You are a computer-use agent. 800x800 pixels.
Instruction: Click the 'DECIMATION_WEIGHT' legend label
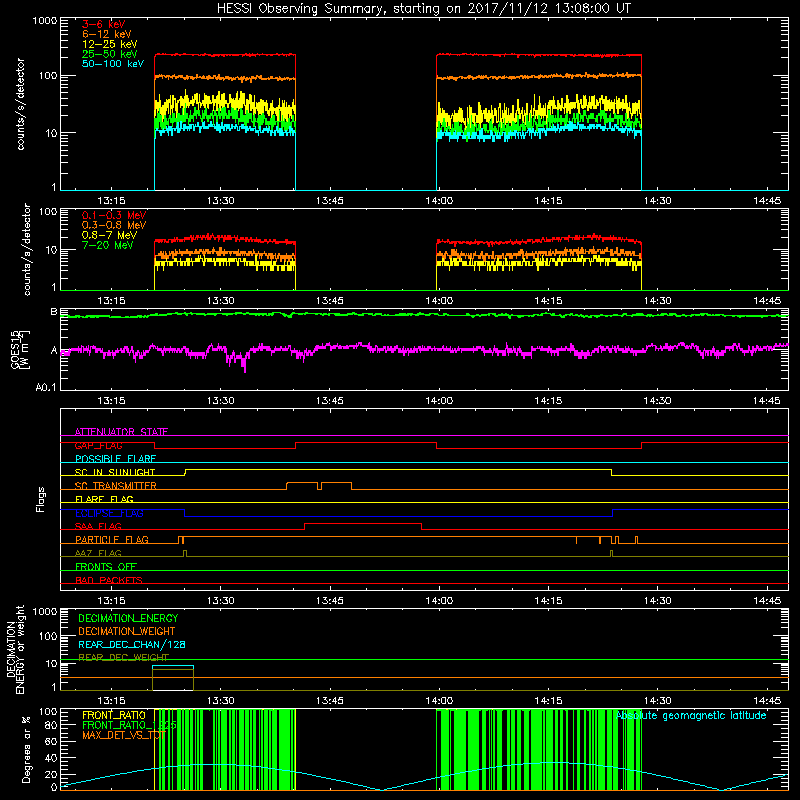pyautogui.click(x=127, y=632)
